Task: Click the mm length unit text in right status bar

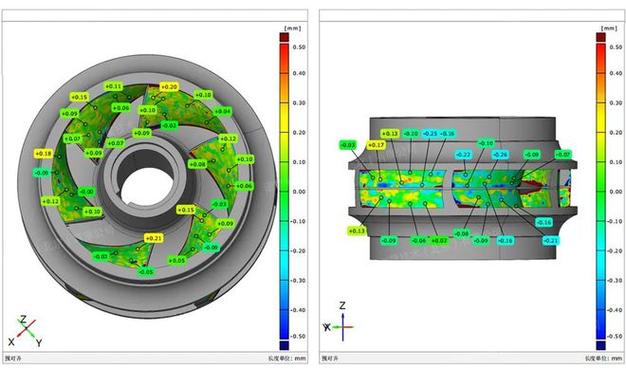Action: [x=604, y=358]
